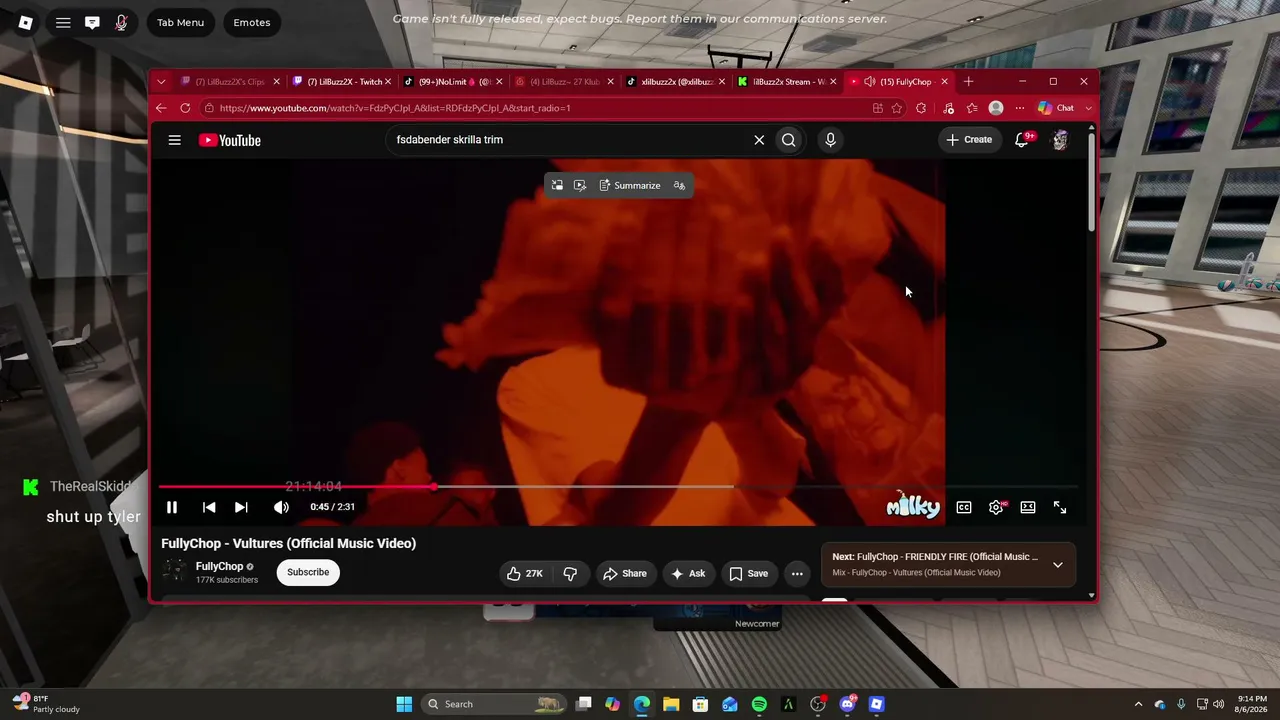The width and height of the screenshot is (1280, 720).
Task: Open the browser tab list dropdown
Action: [x=161, y=82]
